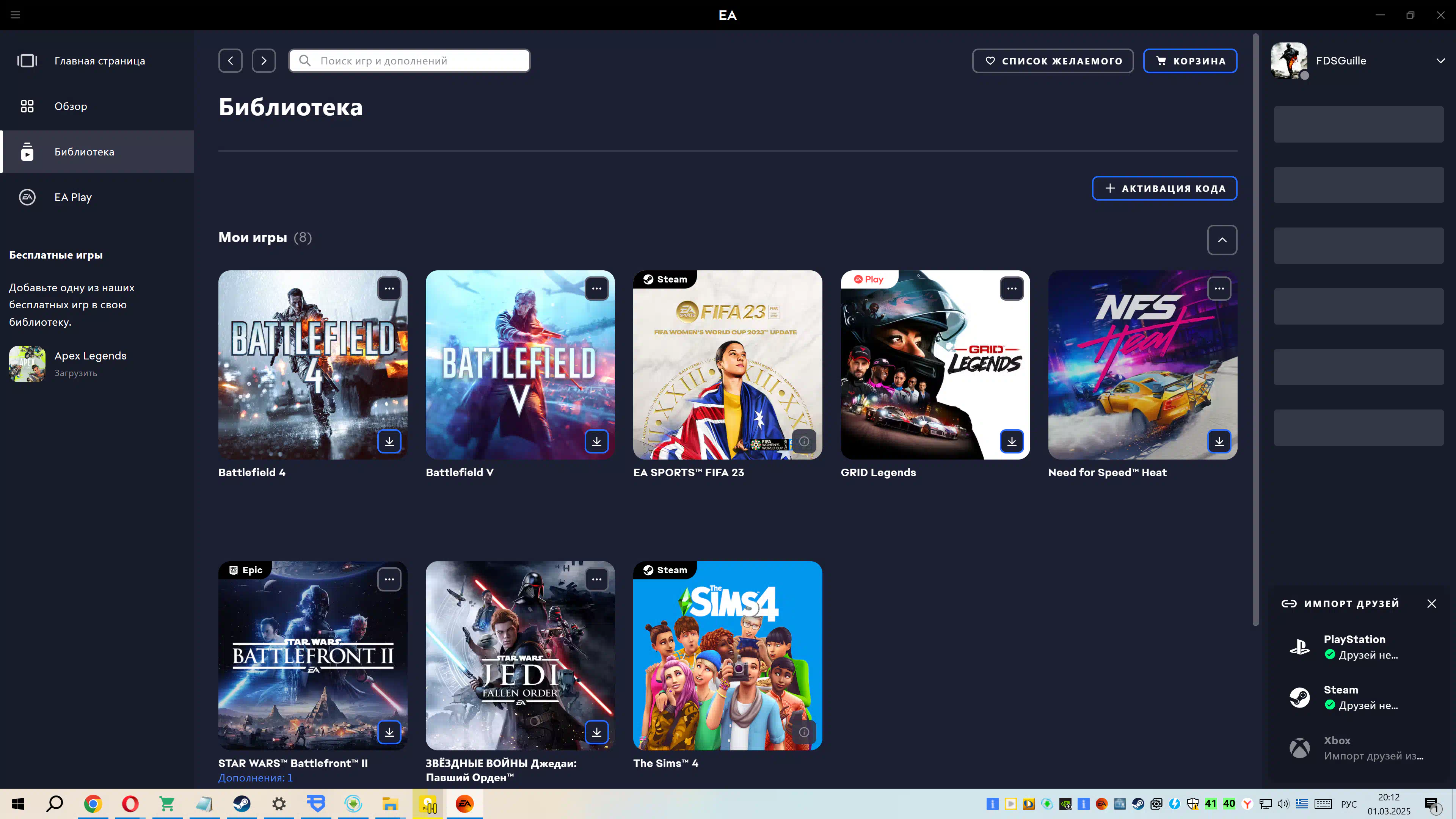Click the Активация кода button
Viewport: 1456px width, 819px height.
point(1164,188)
